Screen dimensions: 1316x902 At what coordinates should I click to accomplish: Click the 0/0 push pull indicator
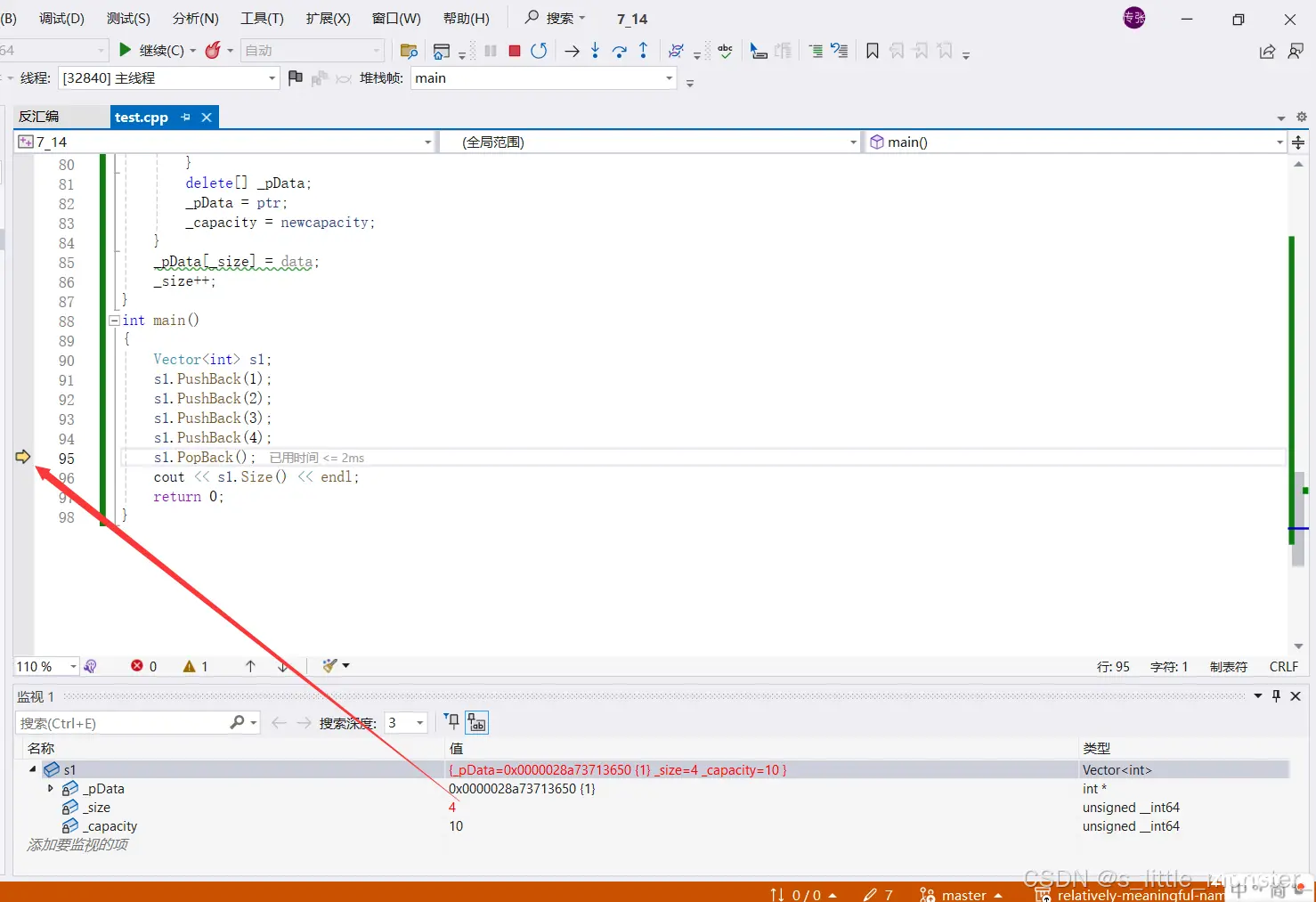coord(803,895)
